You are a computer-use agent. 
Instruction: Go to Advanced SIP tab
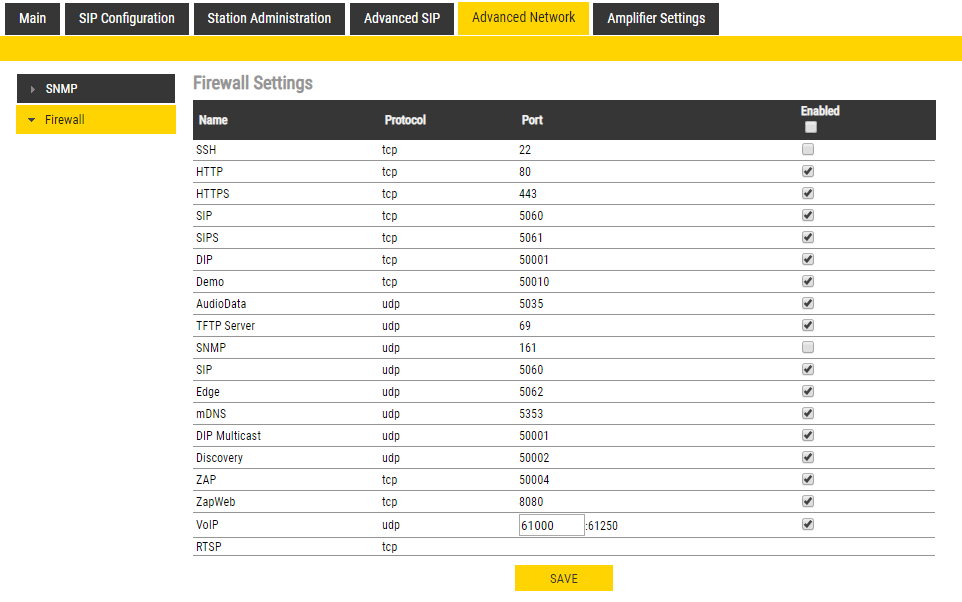pyautogui.click(x=401, y=18)
